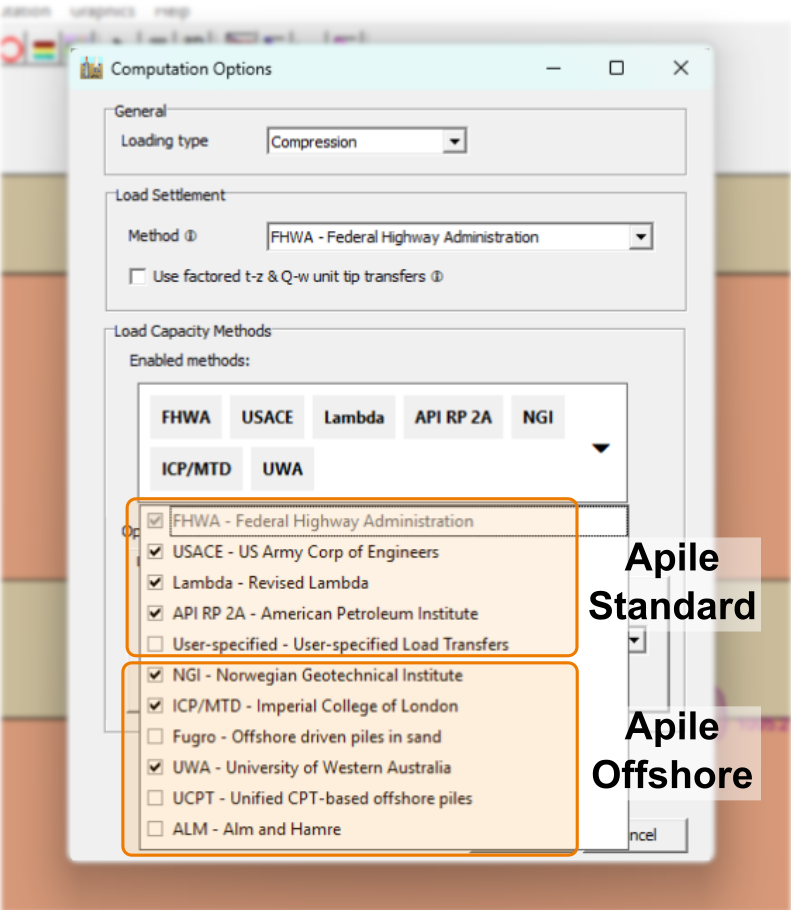Screen dimensions: 791x910
Task: Check ALM - Alm and Hamre method
Action: coord(155,829)
